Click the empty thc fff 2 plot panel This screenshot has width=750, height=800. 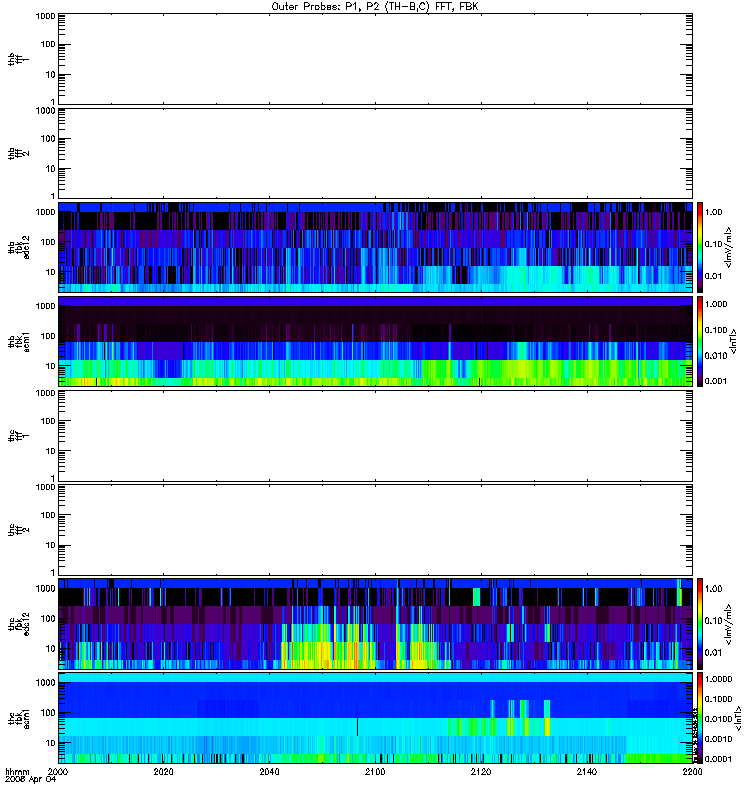[375, 530]
